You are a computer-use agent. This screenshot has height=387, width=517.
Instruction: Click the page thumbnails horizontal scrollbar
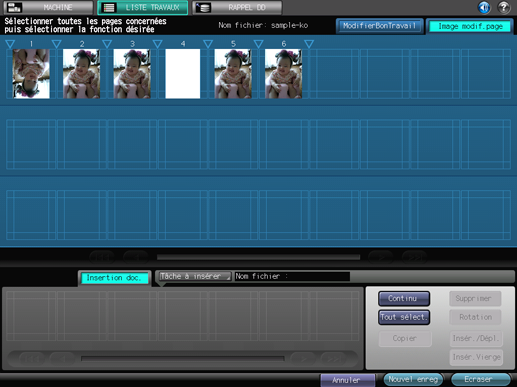(258, 257)
